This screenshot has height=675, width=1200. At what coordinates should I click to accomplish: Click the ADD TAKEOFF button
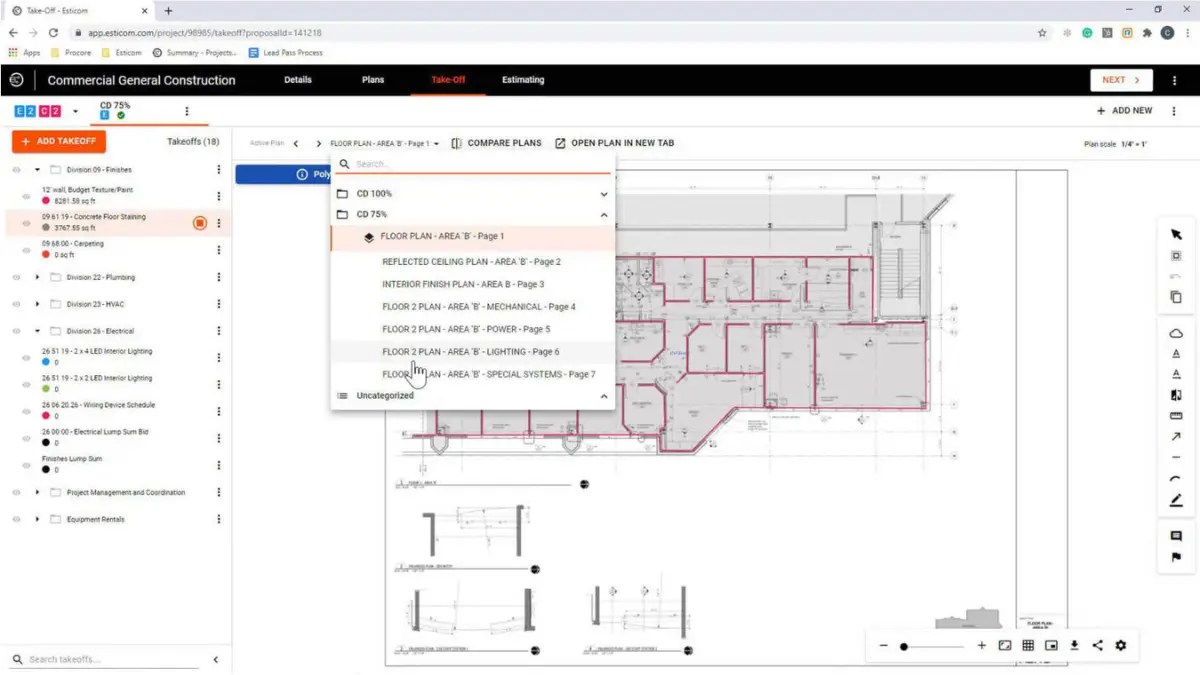click(x=58, y=141)
